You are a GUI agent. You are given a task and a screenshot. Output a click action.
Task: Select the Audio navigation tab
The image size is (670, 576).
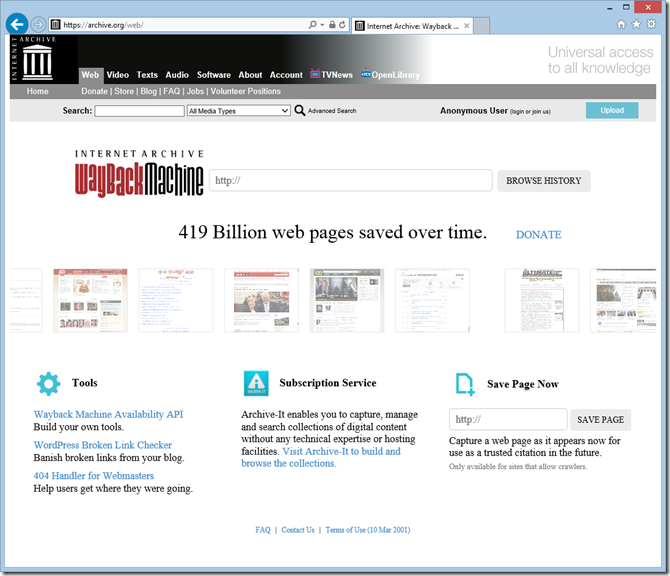177,75
